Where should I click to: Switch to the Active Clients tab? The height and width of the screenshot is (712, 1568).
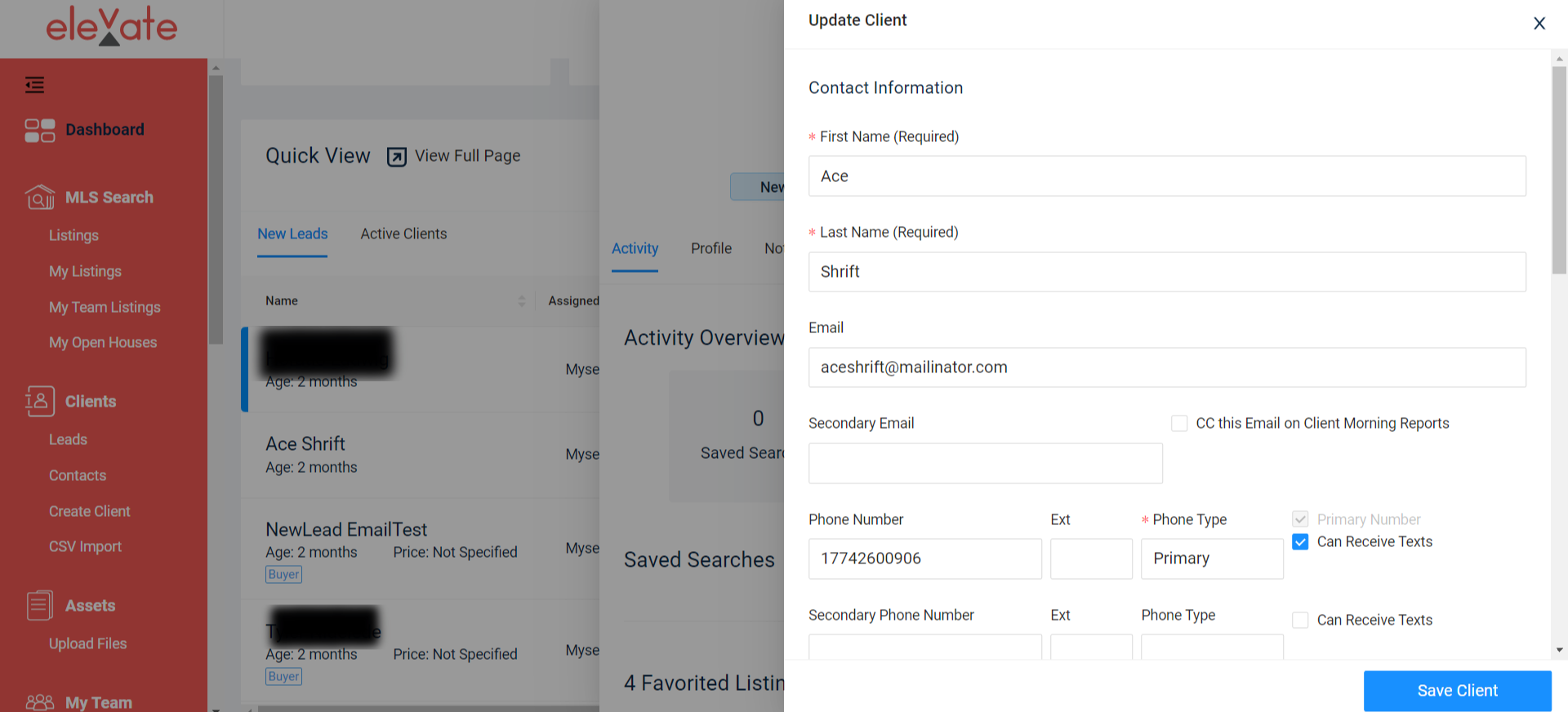tap(403, 234)
